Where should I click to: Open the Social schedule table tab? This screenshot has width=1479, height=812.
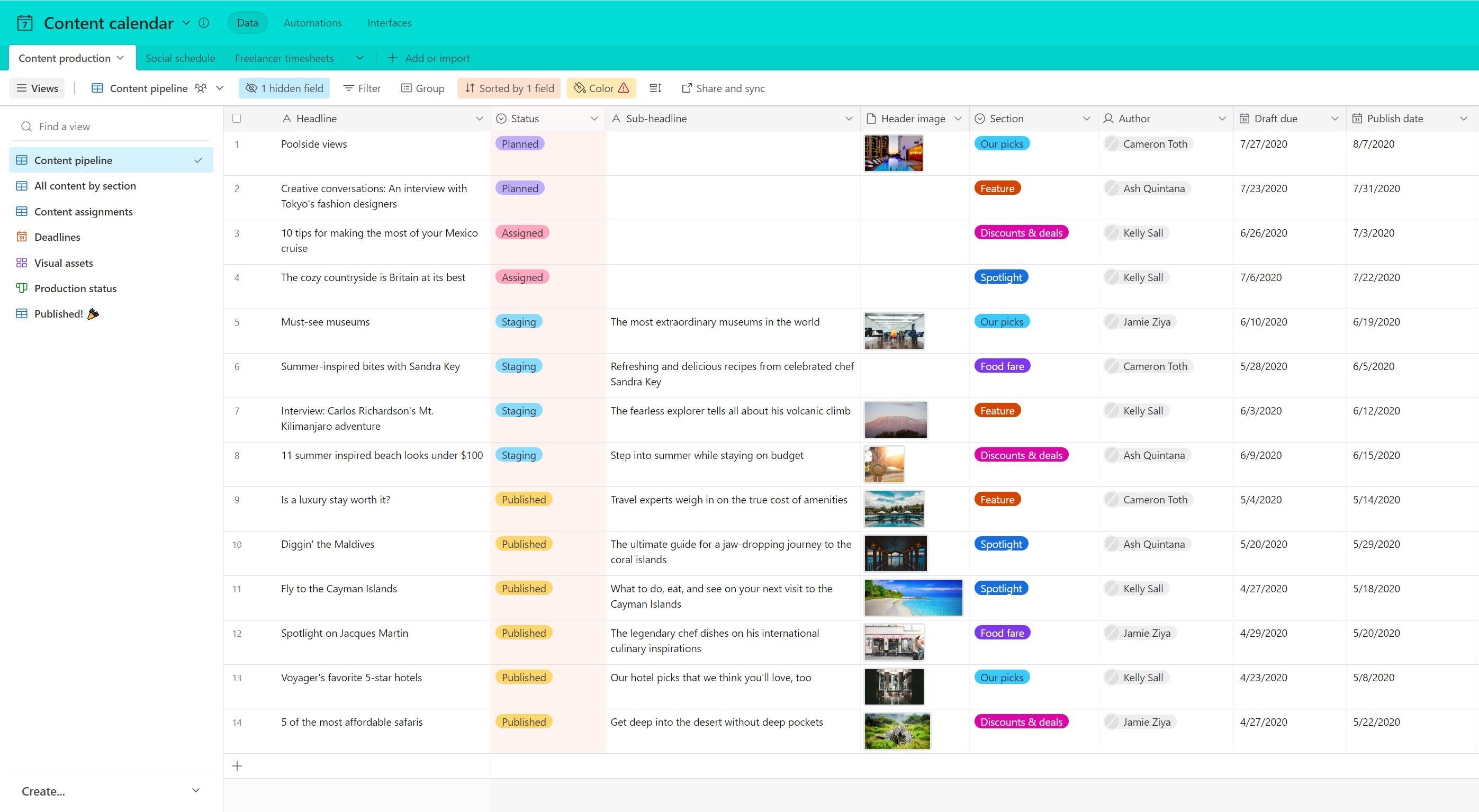[x=181, y=58]
